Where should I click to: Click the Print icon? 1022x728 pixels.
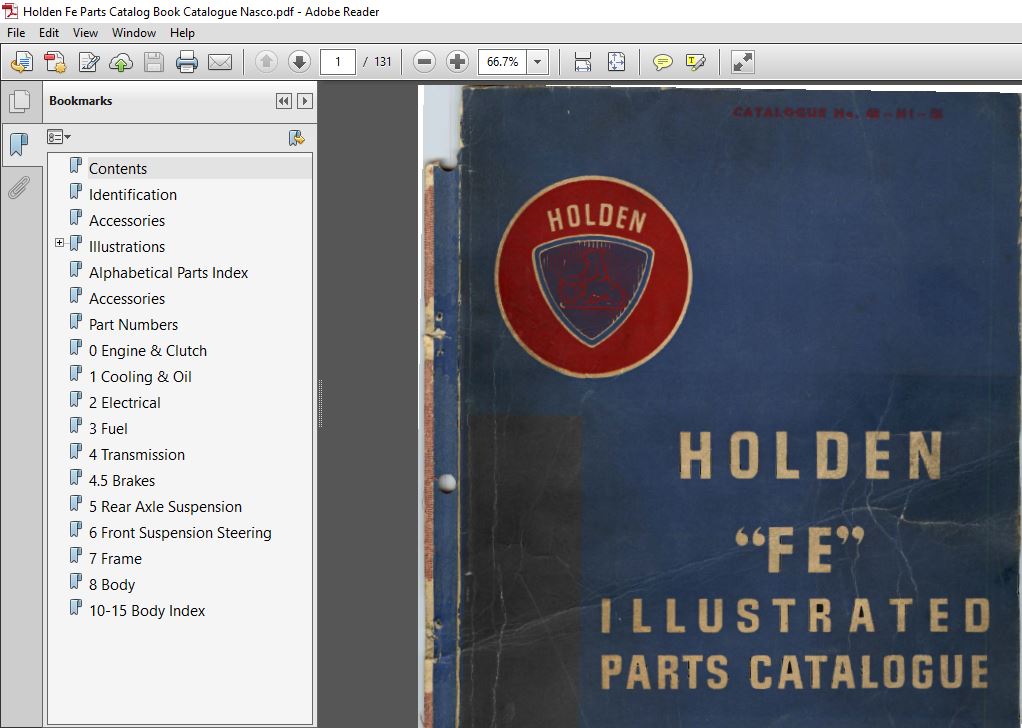click(x=187, y=62)
